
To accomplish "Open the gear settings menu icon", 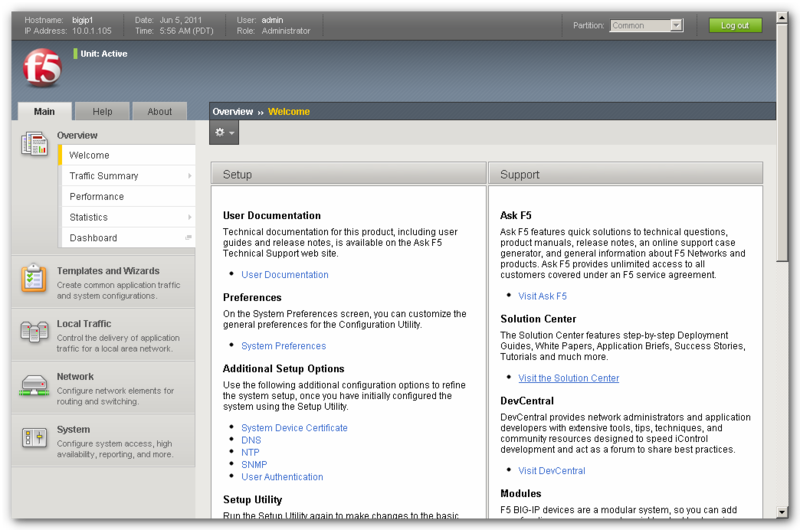I will pyautogui.click(x=219, y=132).
